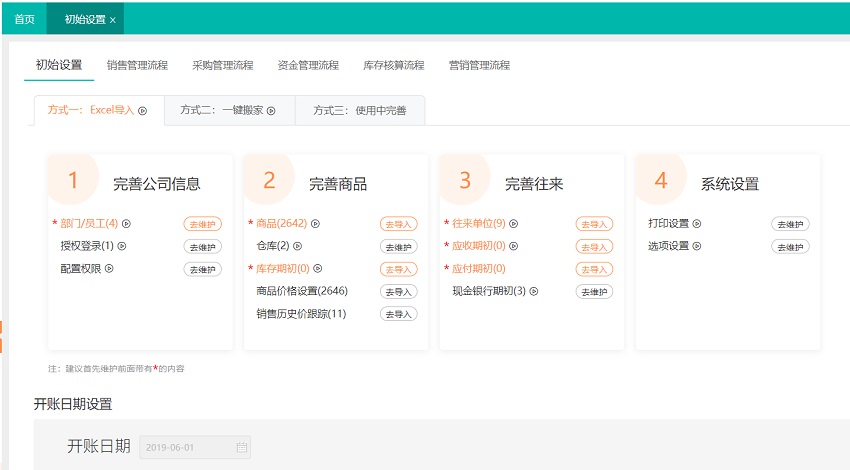Play the video icon beside 部门/员工(4)
The width and height of the screenshot is (850, 470).
pyautogui.click(x=126, y=223)
